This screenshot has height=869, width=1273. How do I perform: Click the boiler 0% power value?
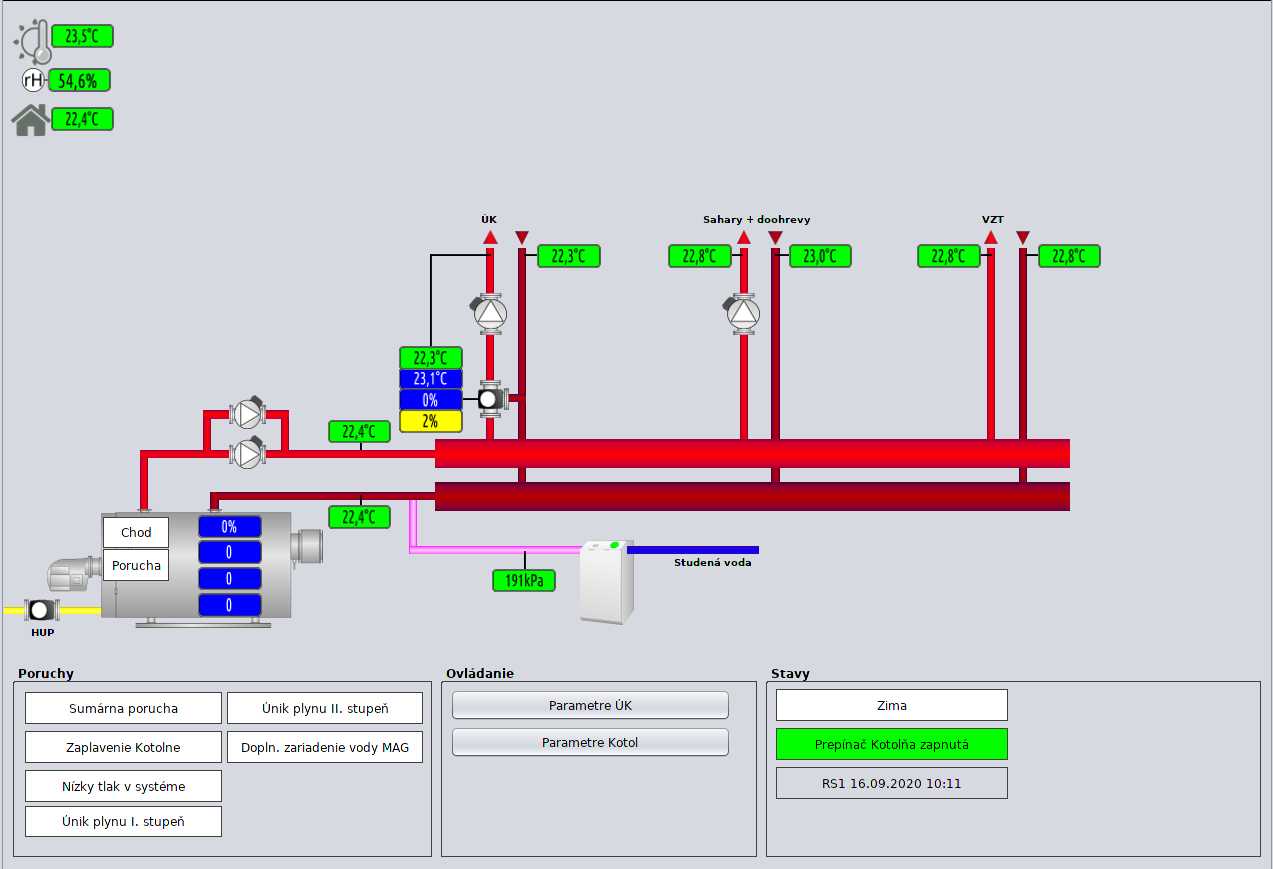click(229, 527)
